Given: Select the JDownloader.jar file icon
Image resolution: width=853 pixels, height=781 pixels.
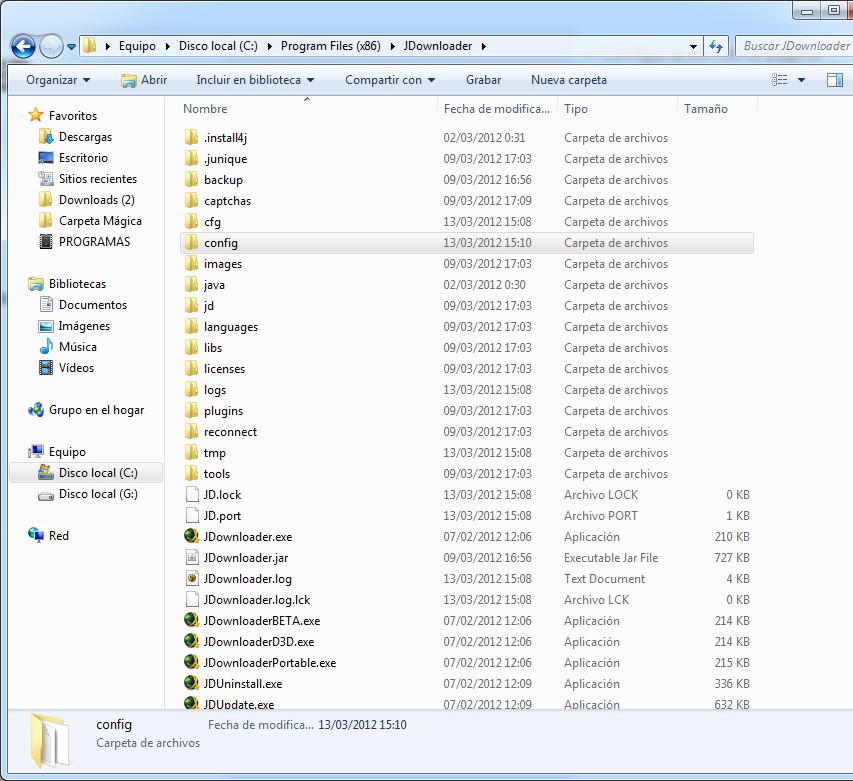Looking at the screenshot, I should coord(192,557).
